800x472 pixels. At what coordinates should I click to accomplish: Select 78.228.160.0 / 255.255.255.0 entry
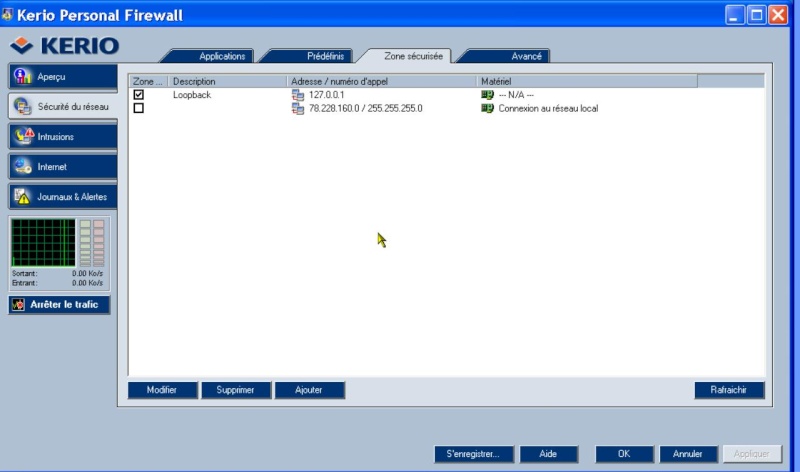click(365, 108)
